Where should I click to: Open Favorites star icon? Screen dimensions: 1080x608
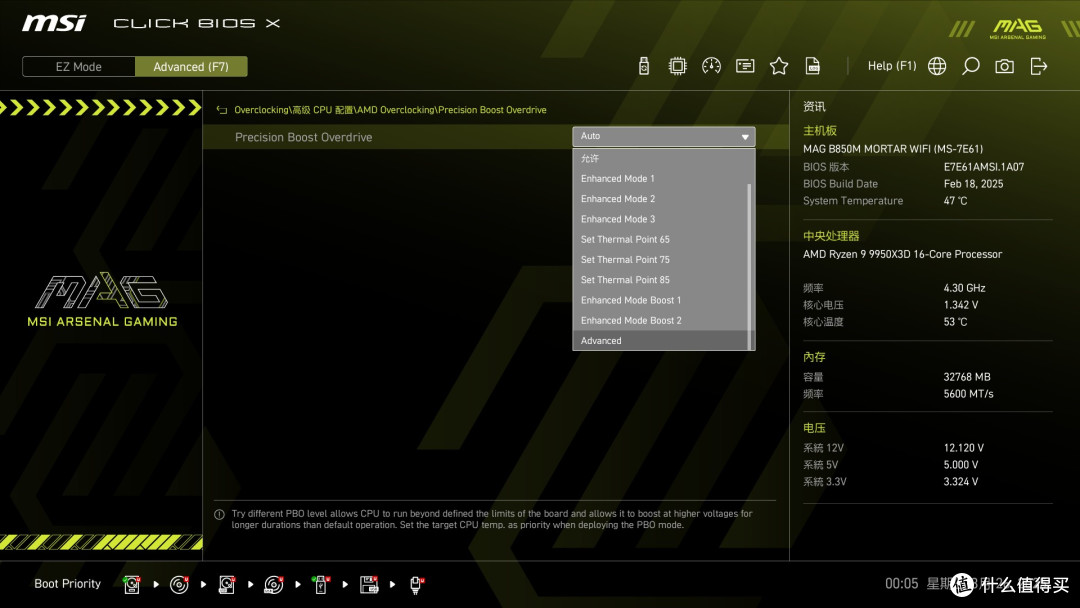point(779,66)
